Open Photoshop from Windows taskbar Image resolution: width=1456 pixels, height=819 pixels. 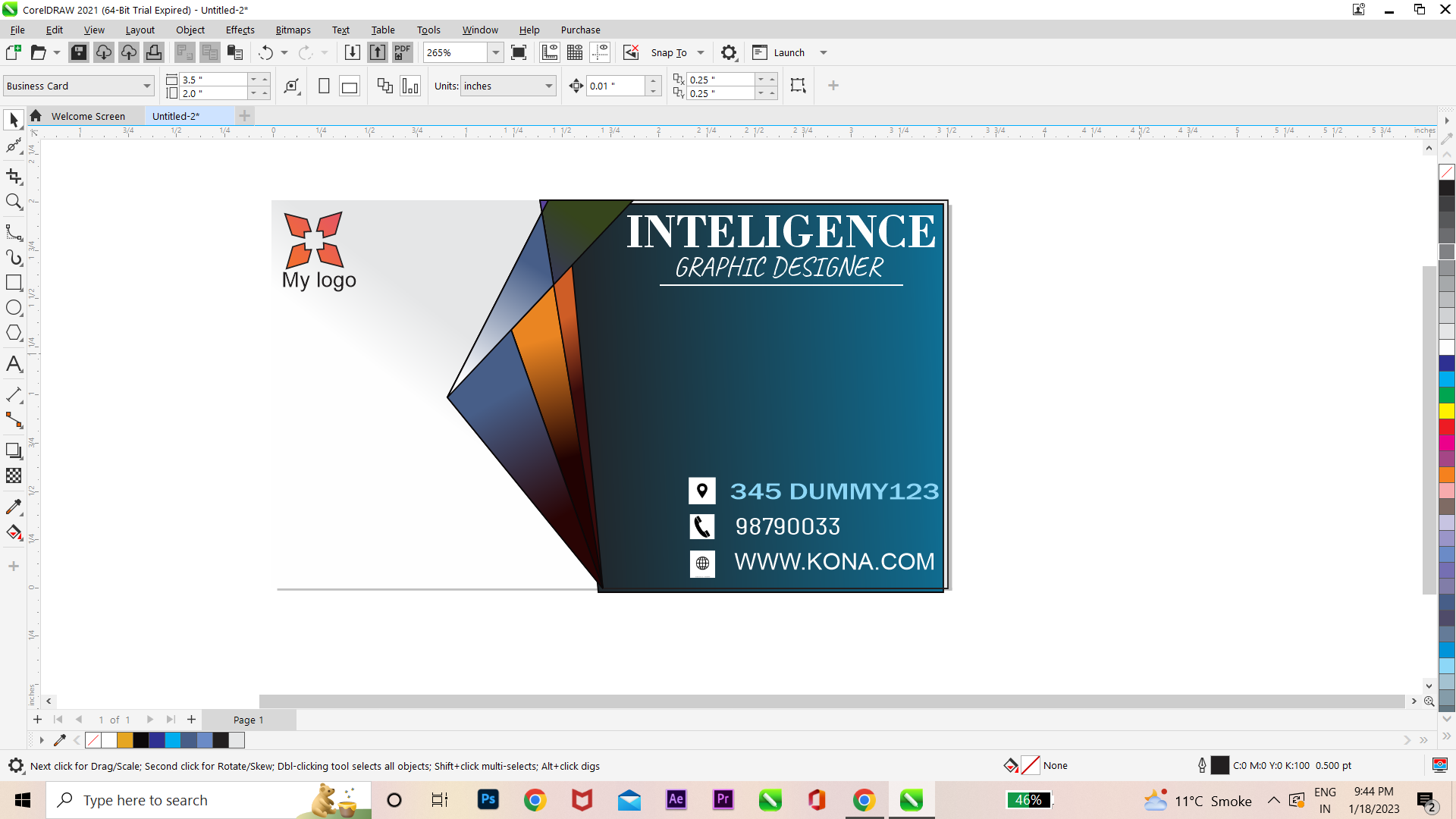coord(488,799)
